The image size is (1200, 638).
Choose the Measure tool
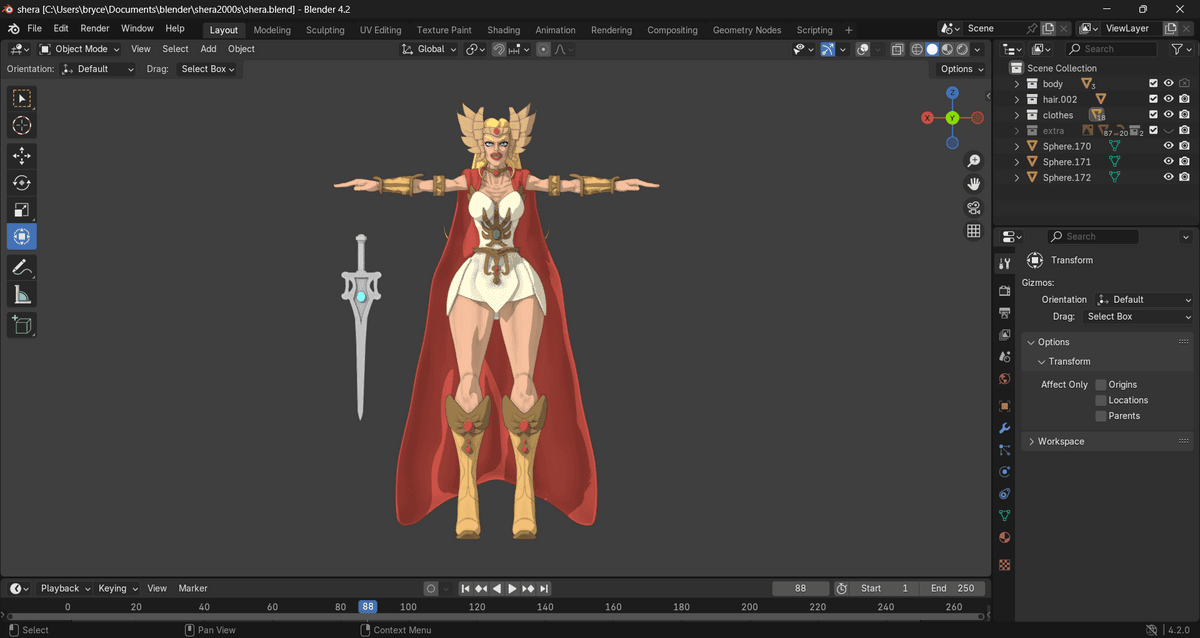point(22,294)
